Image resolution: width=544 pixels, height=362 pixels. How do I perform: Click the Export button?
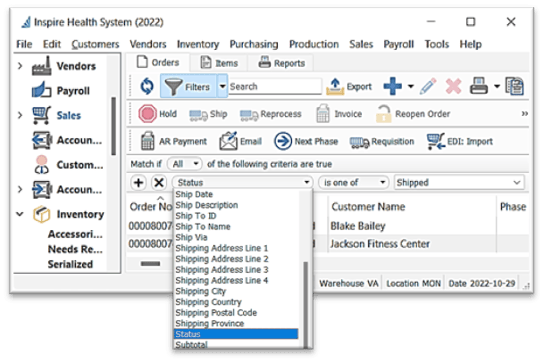click(349, 86)
